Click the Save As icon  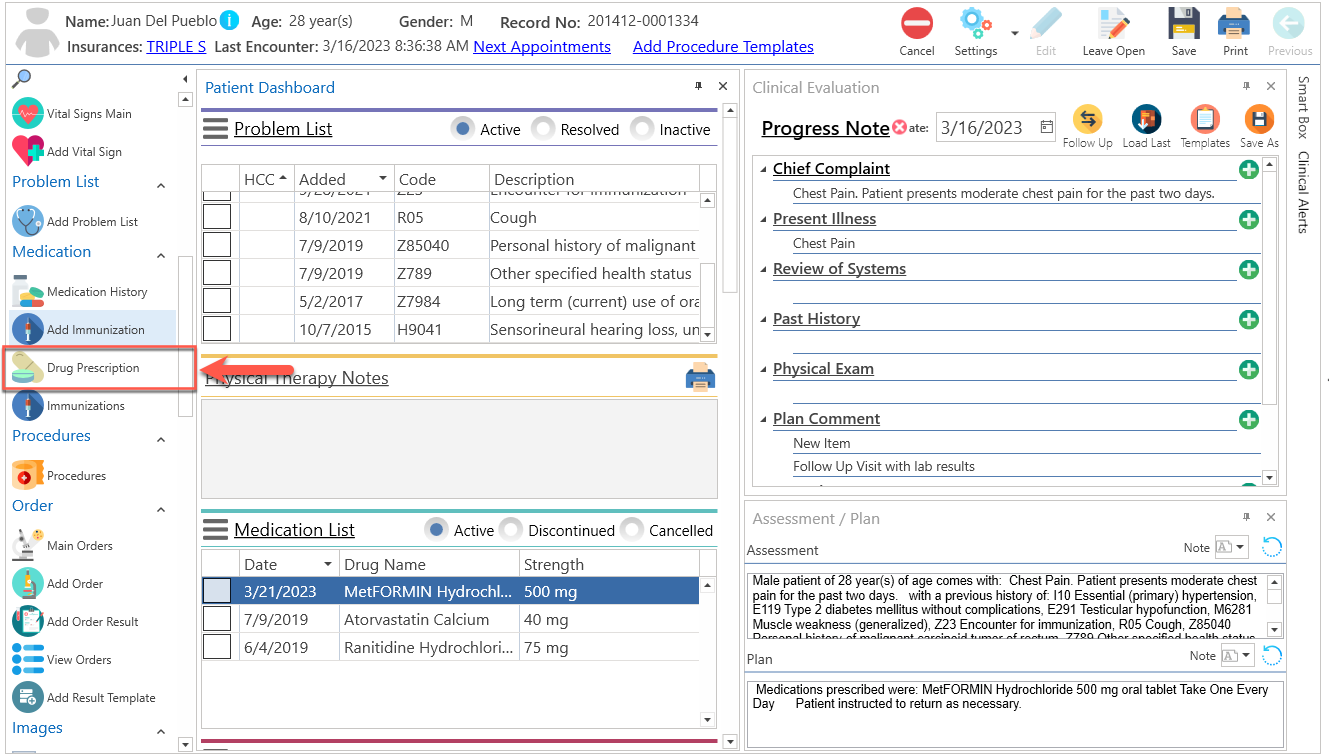[x=1258, y=120]
